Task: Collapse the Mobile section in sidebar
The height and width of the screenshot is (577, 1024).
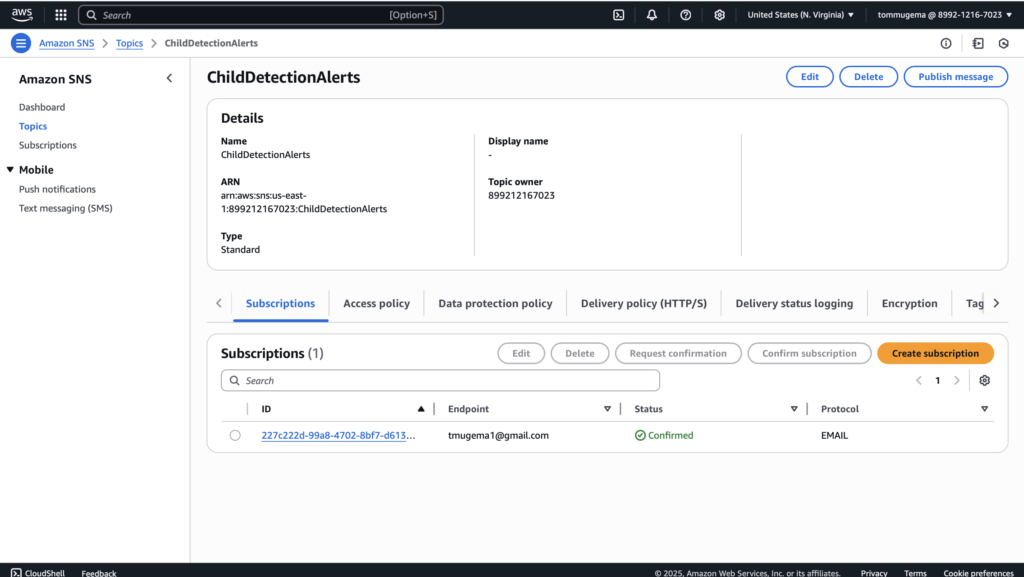Action: pyautogui.click(x=11, y=170)
